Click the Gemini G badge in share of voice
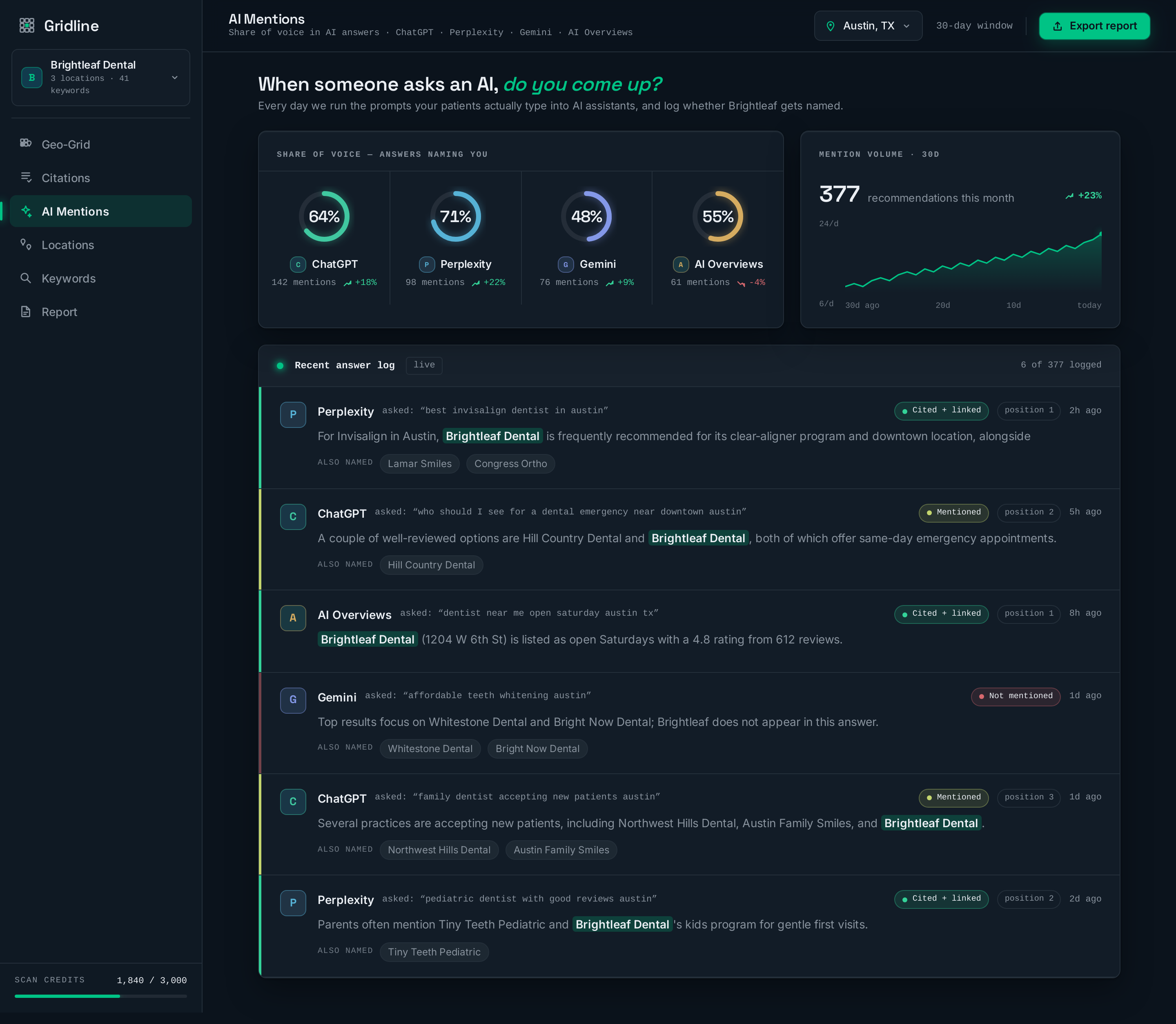 [x=566, y=265]
